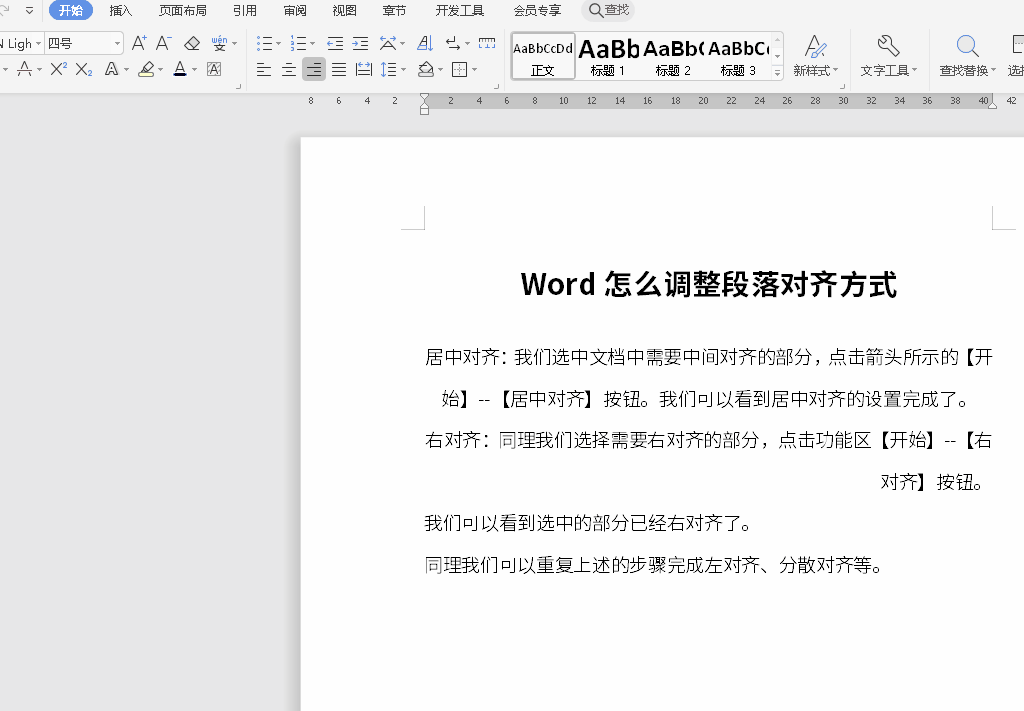This screenshot has width=1024, height=711.
Task: Switch to the 插入 ribbon tab
Action: pyautogui.click(x=120, y=11)
